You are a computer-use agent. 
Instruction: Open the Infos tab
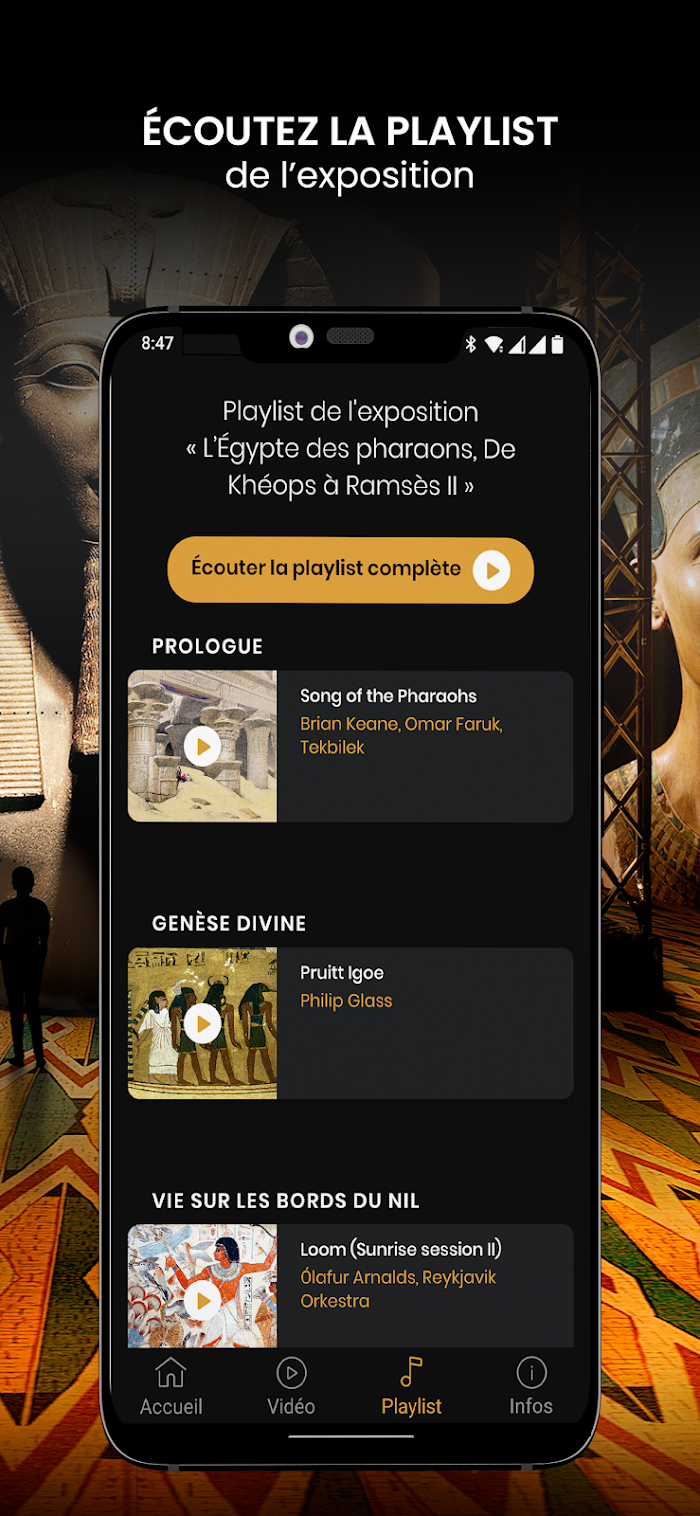pyautogui.click(x=531, y=1387)
